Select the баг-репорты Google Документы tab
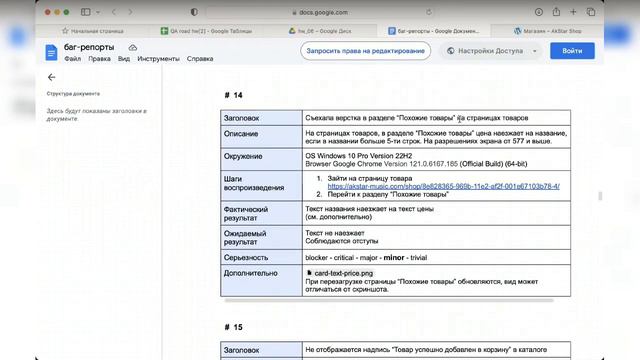 [x=434, y=31]
